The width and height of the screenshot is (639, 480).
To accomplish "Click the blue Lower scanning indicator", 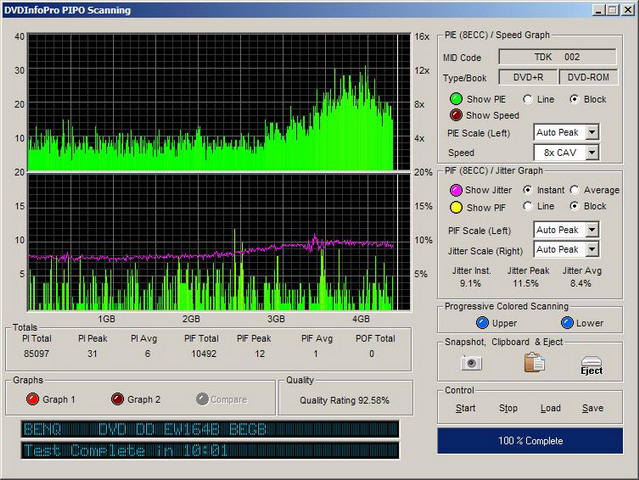I will coord(567,323).
